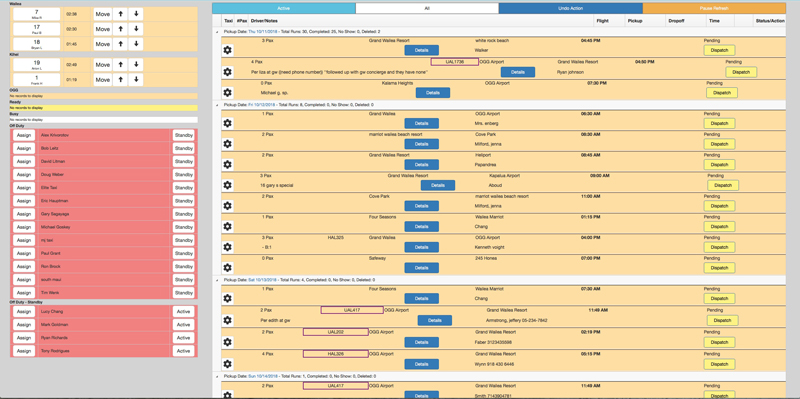
Task: Open gear menu for Kalama Heights run
Action: click(x=228, y=92)
